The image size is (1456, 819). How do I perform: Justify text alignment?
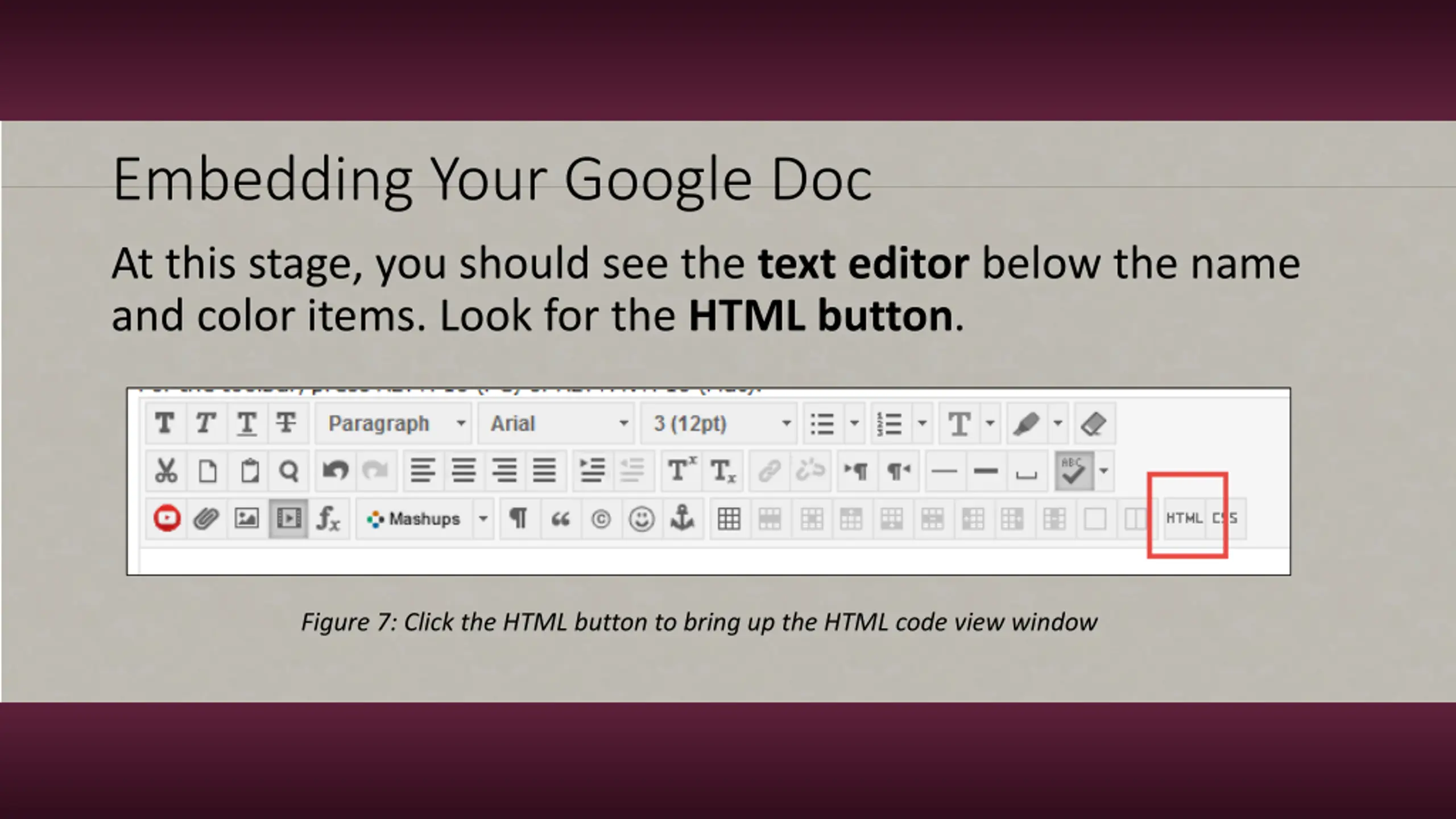tap(545, 471)
